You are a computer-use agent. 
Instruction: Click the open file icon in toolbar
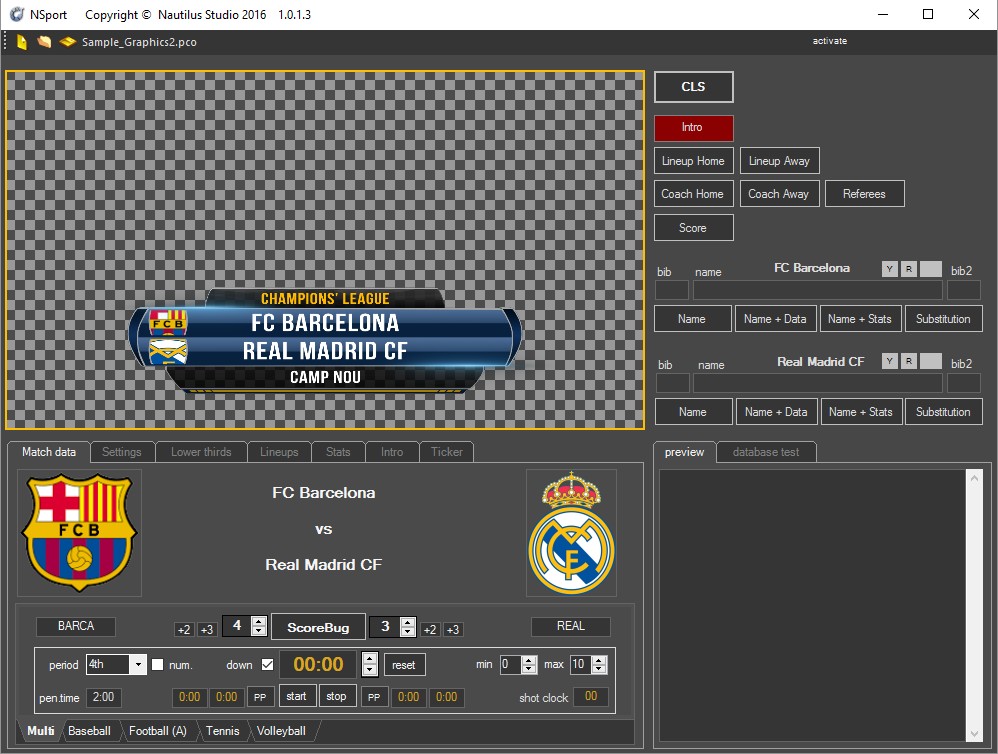pyautogui.click(x=44, y=42)
